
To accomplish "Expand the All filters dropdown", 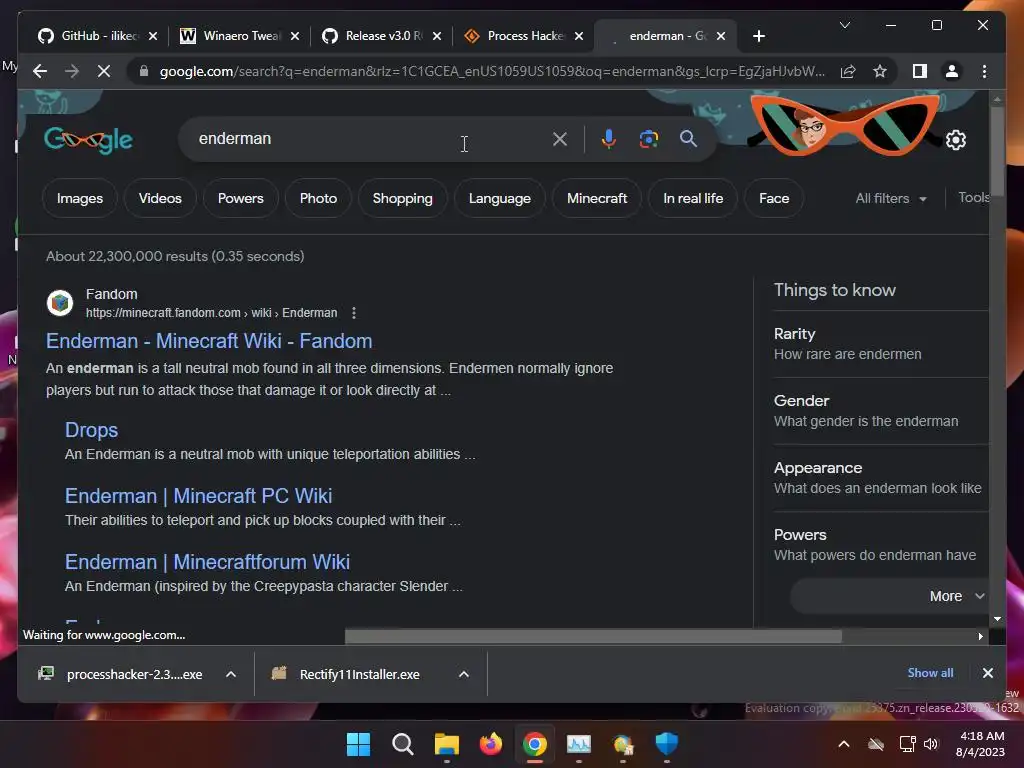I will tap(891, 199).
